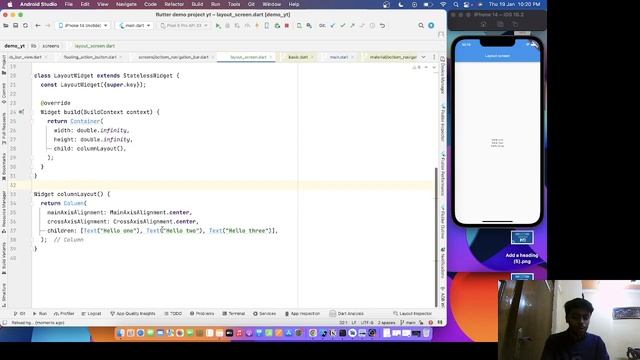
Task: Open Spotlight search in macOS menu bar
Action: click(456, 4)
